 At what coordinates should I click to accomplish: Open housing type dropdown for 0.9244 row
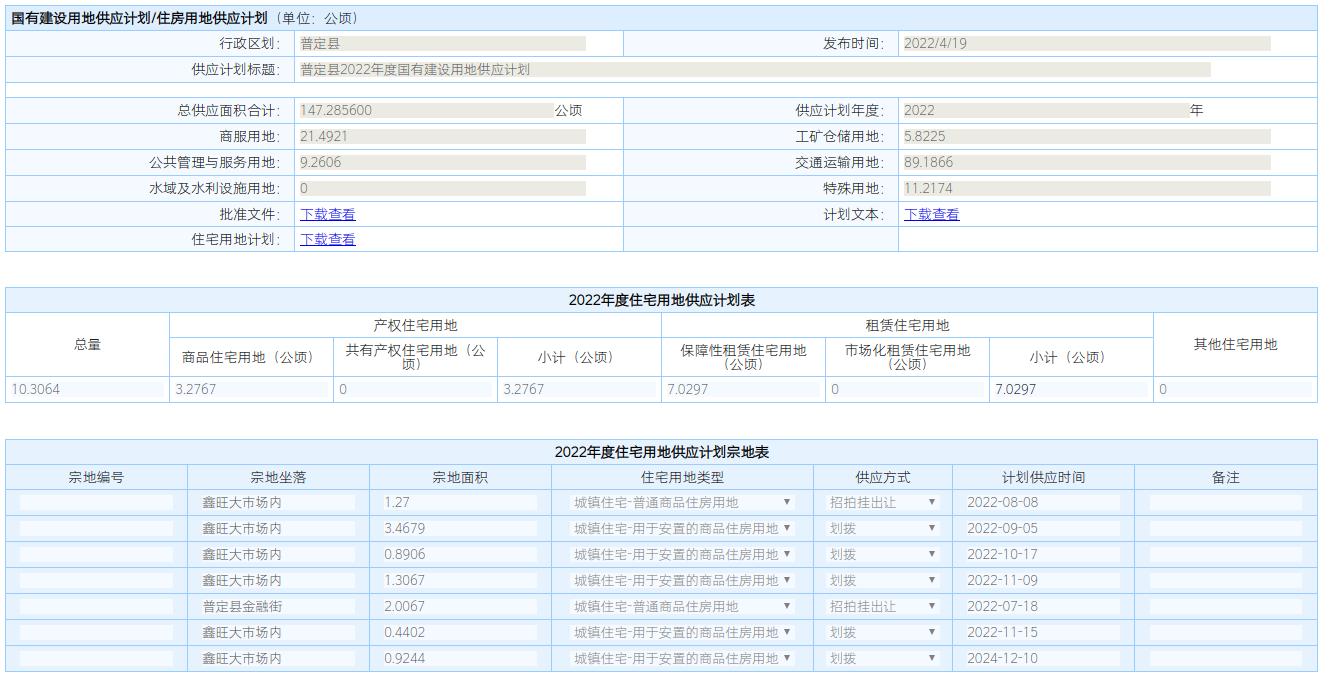click(x=682, y=658)
